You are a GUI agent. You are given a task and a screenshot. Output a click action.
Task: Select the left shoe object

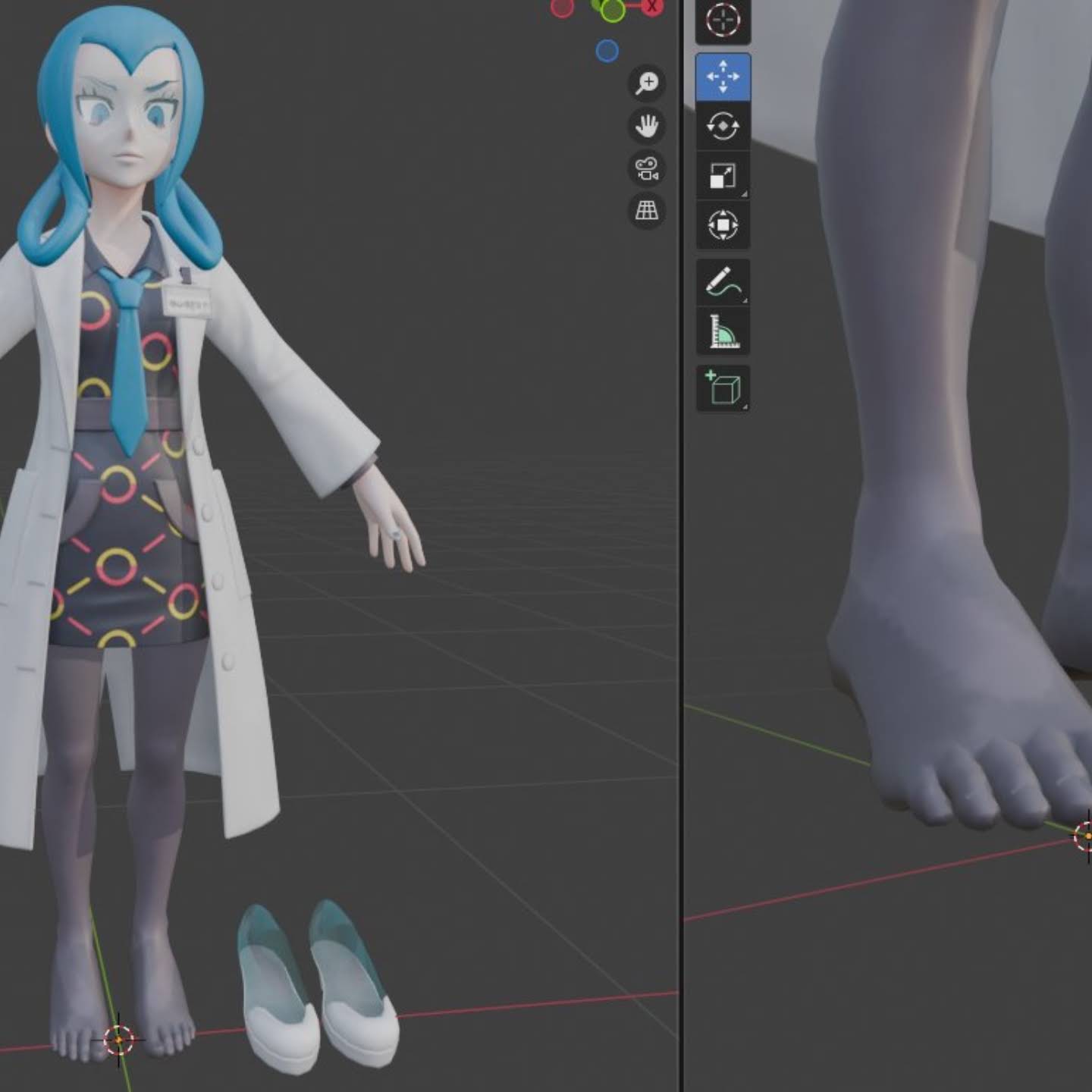278,989
